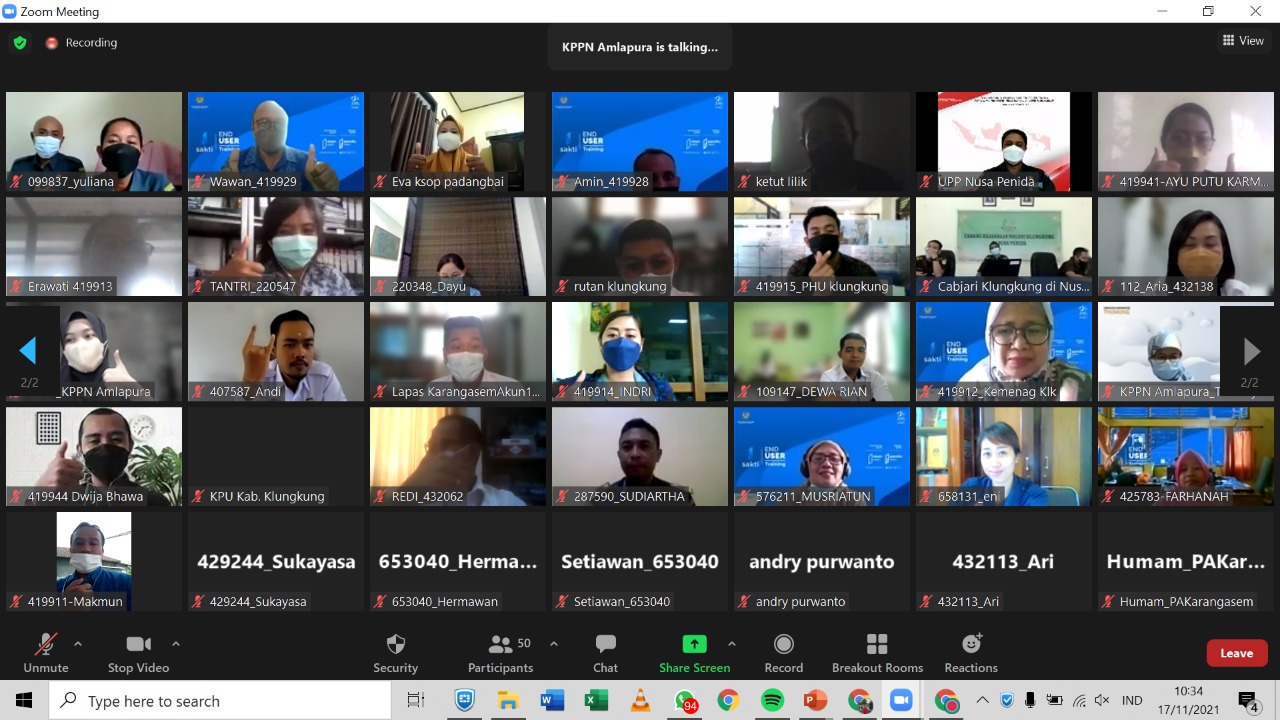The height and width of the screenshot is (720, 1280).
Task: Expand video options arrow beside Stop Video
Action: (x=176, y=644)
